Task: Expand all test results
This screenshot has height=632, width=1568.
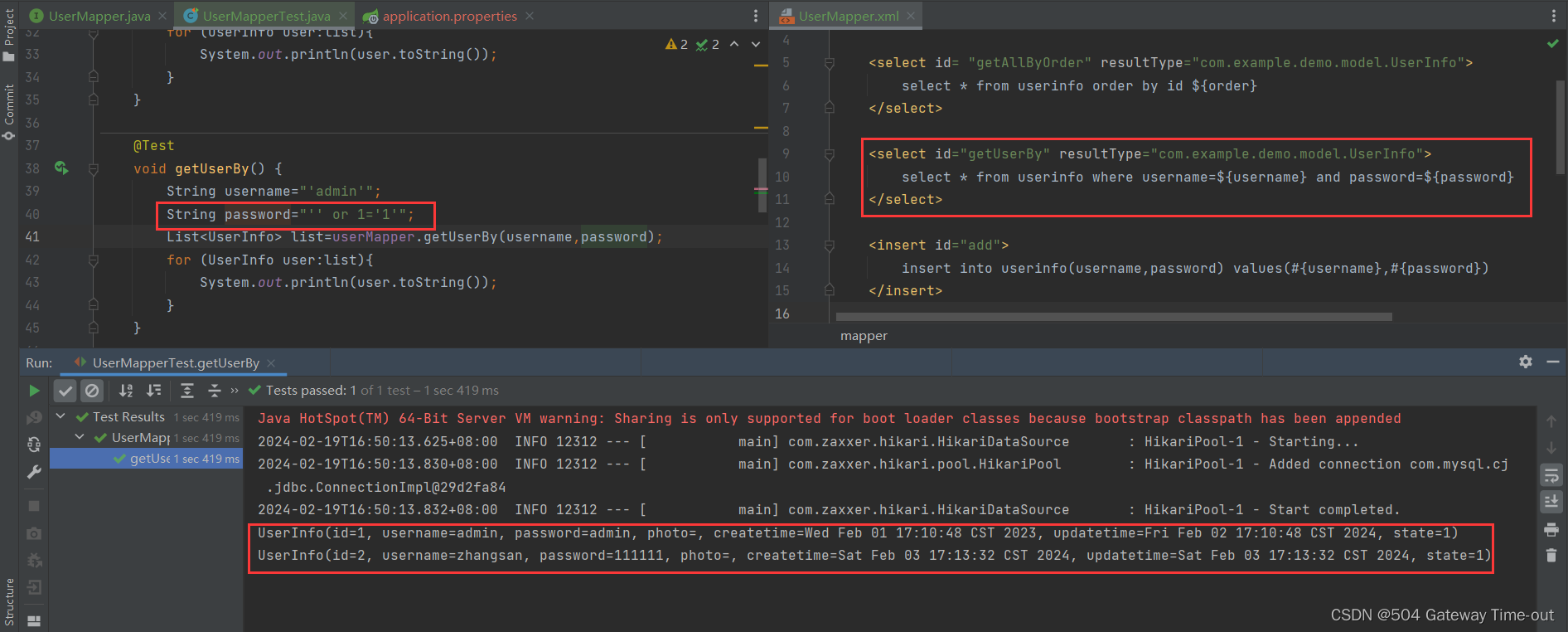Action: 187,390
